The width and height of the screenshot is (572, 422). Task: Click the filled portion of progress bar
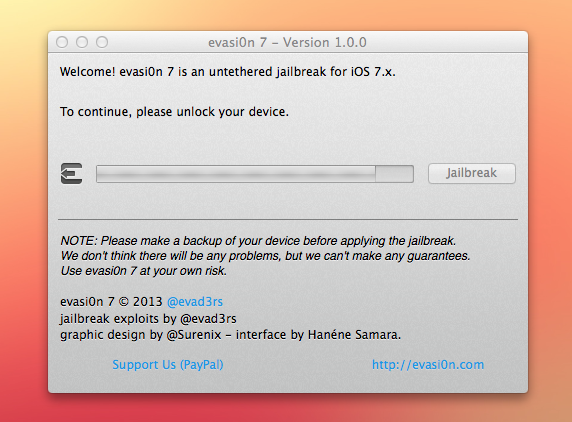[236, 174]
